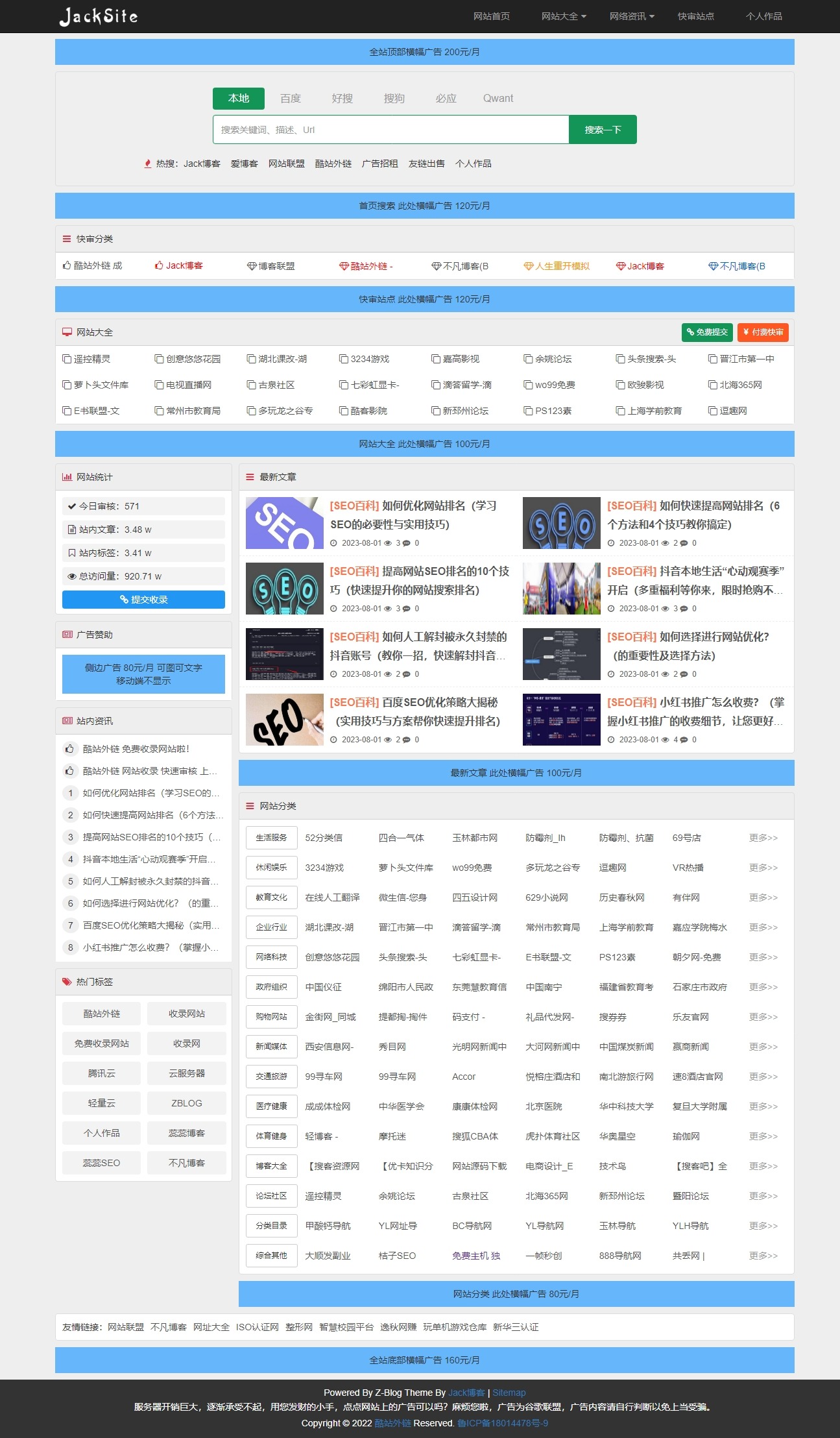Expand the 网络资讯 navbar dropdown
840x1438 pixels.
pos(631,16)
